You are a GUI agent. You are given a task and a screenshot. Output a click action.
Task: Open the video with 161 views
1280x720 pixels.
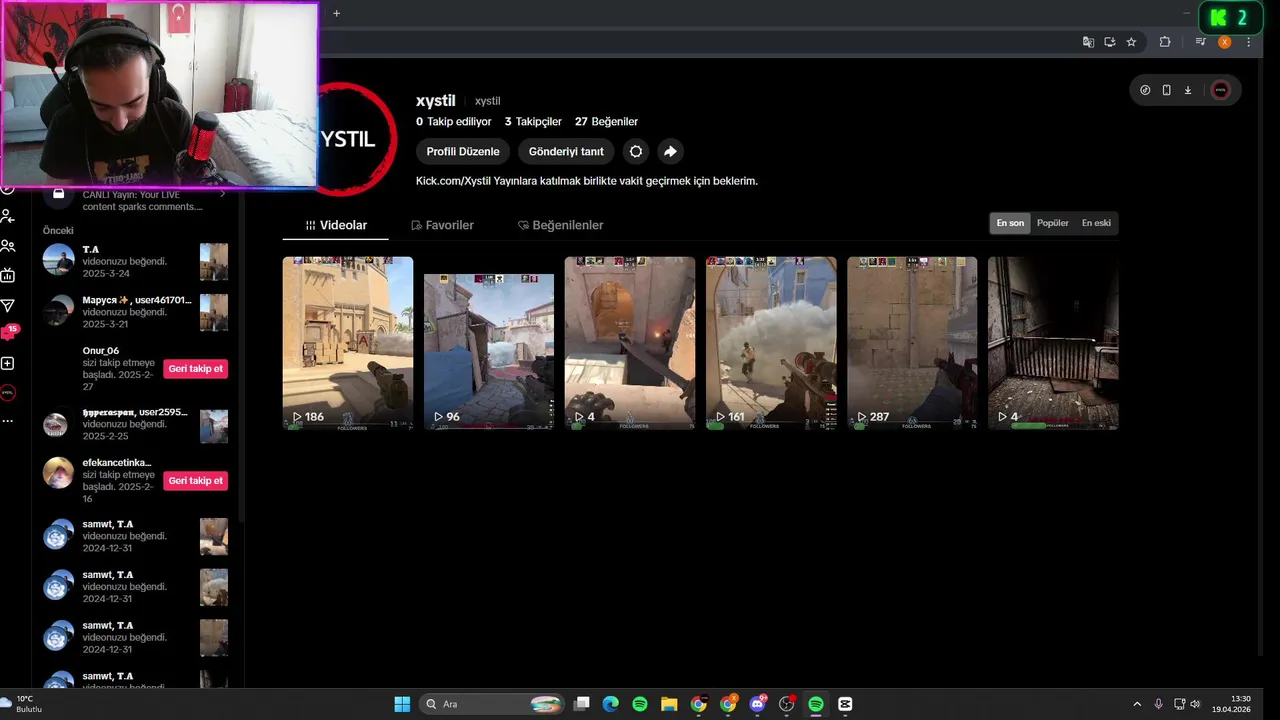pyautogui.click(x=771, y=343)
